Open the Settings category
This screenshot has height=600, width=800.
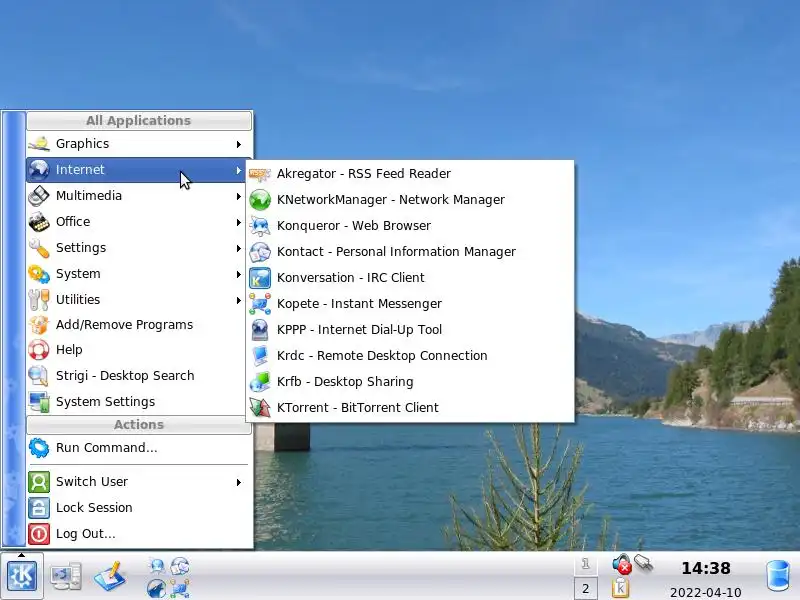(x=139, y=248)
